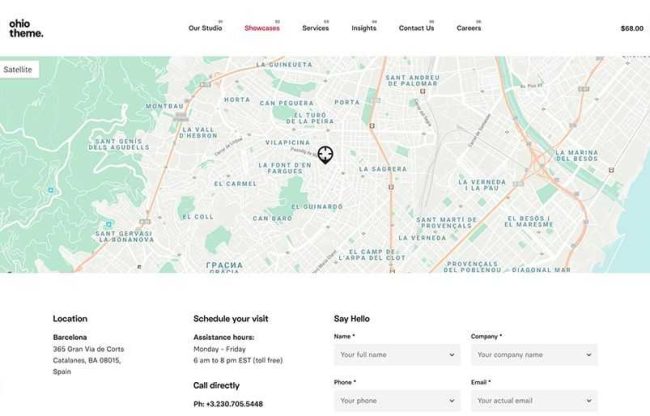The height and width of the screenshot is (416, 650).
Task: Open the Insights menu
Action: [x=364, y=28]
